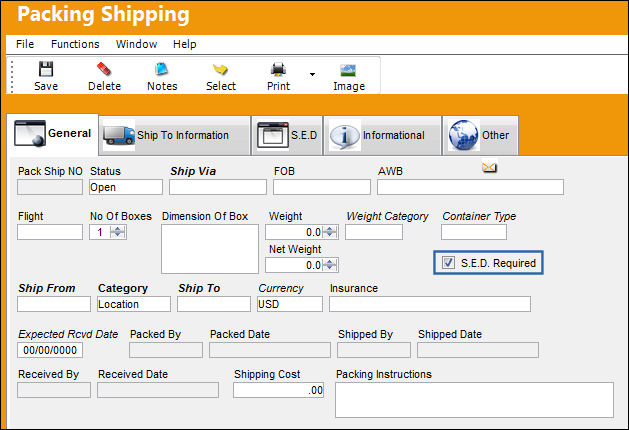Switch to the Ship To Information tab

click(x=175, y=135)
